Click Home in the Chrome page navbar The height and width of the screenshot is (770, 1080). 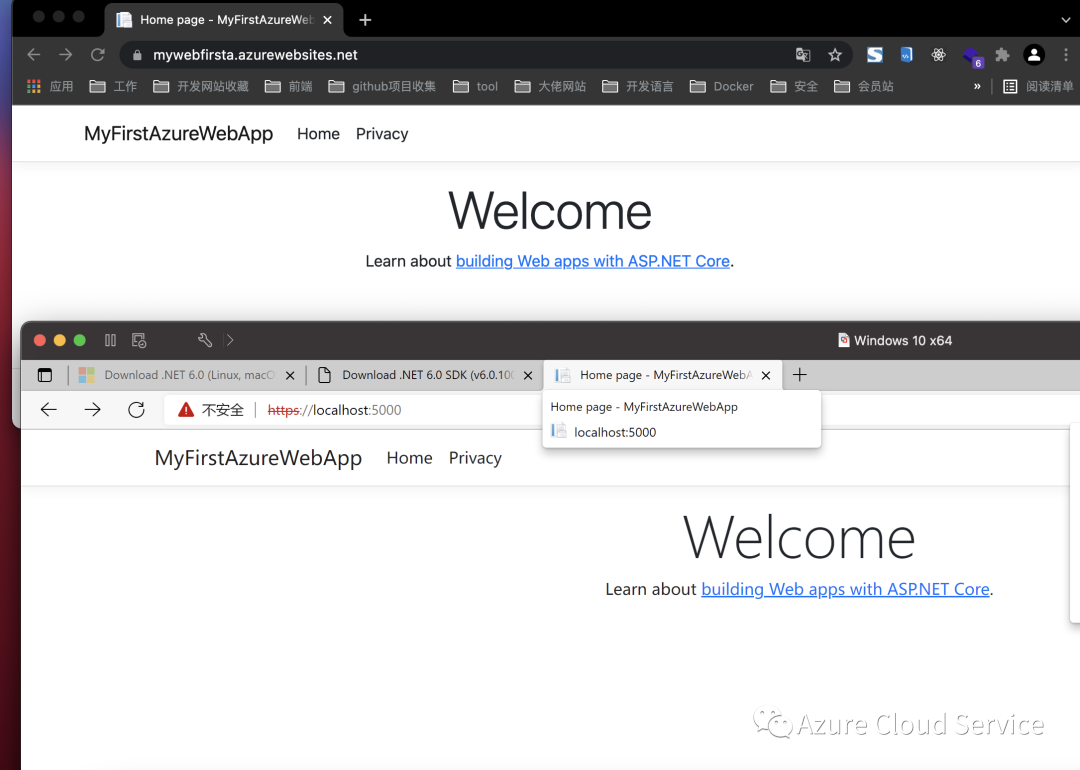click(318, 134)
